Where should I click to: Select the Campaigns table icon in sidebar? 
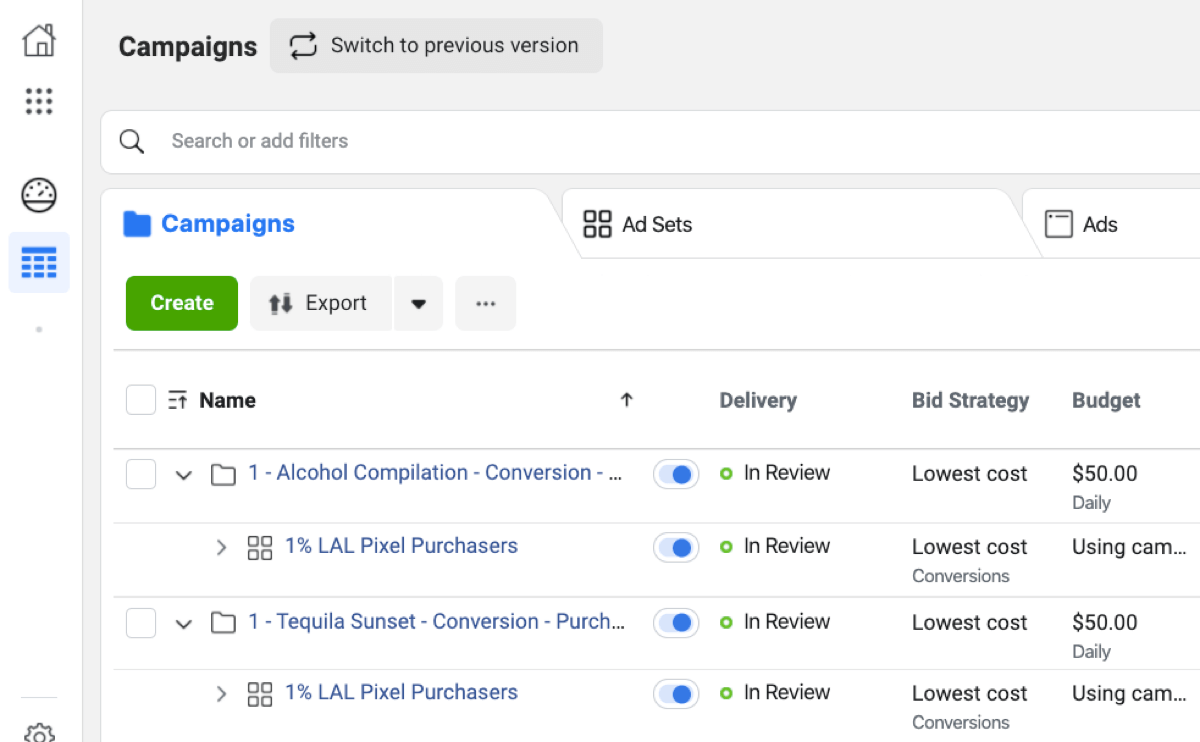[x=39, y=263]
